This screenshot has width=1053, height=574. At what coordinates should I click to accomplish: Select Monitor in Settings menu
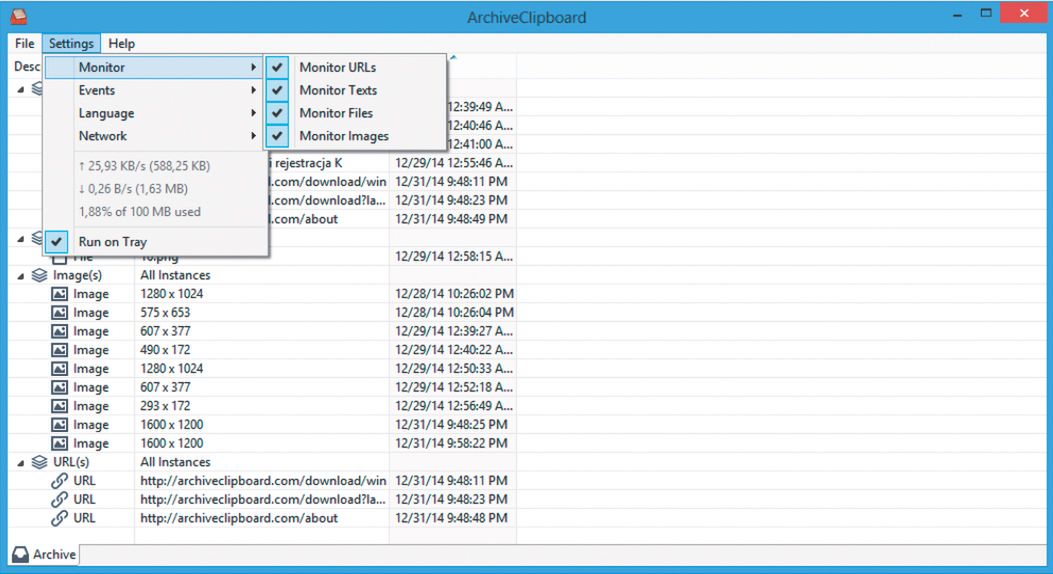click(154, 67)
